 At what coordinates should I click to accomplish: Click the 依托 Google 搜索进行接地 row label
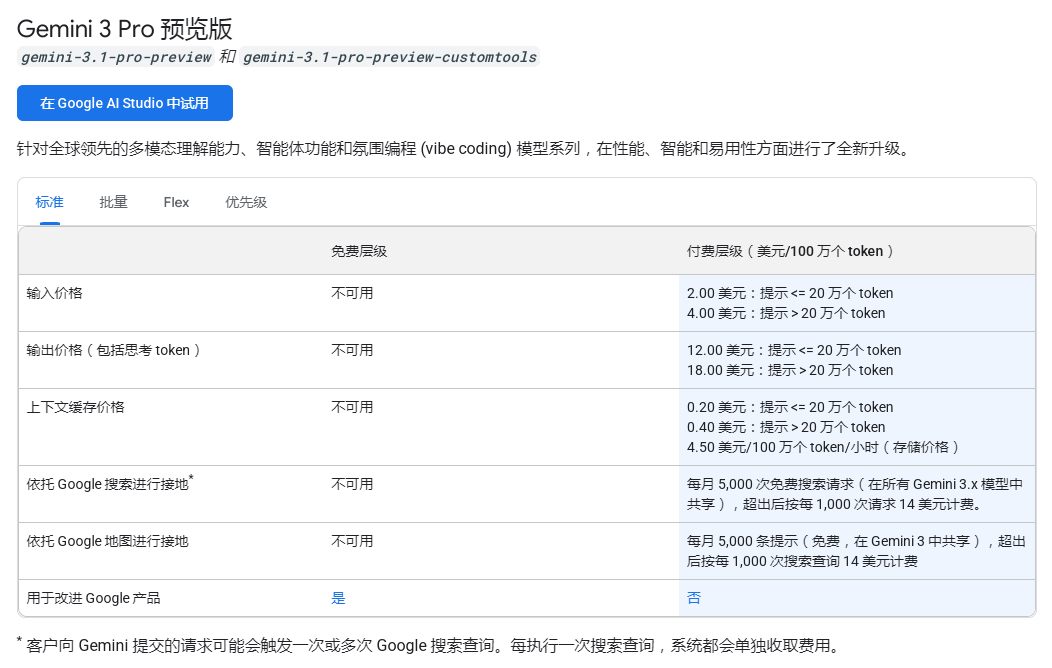(109, 483)
